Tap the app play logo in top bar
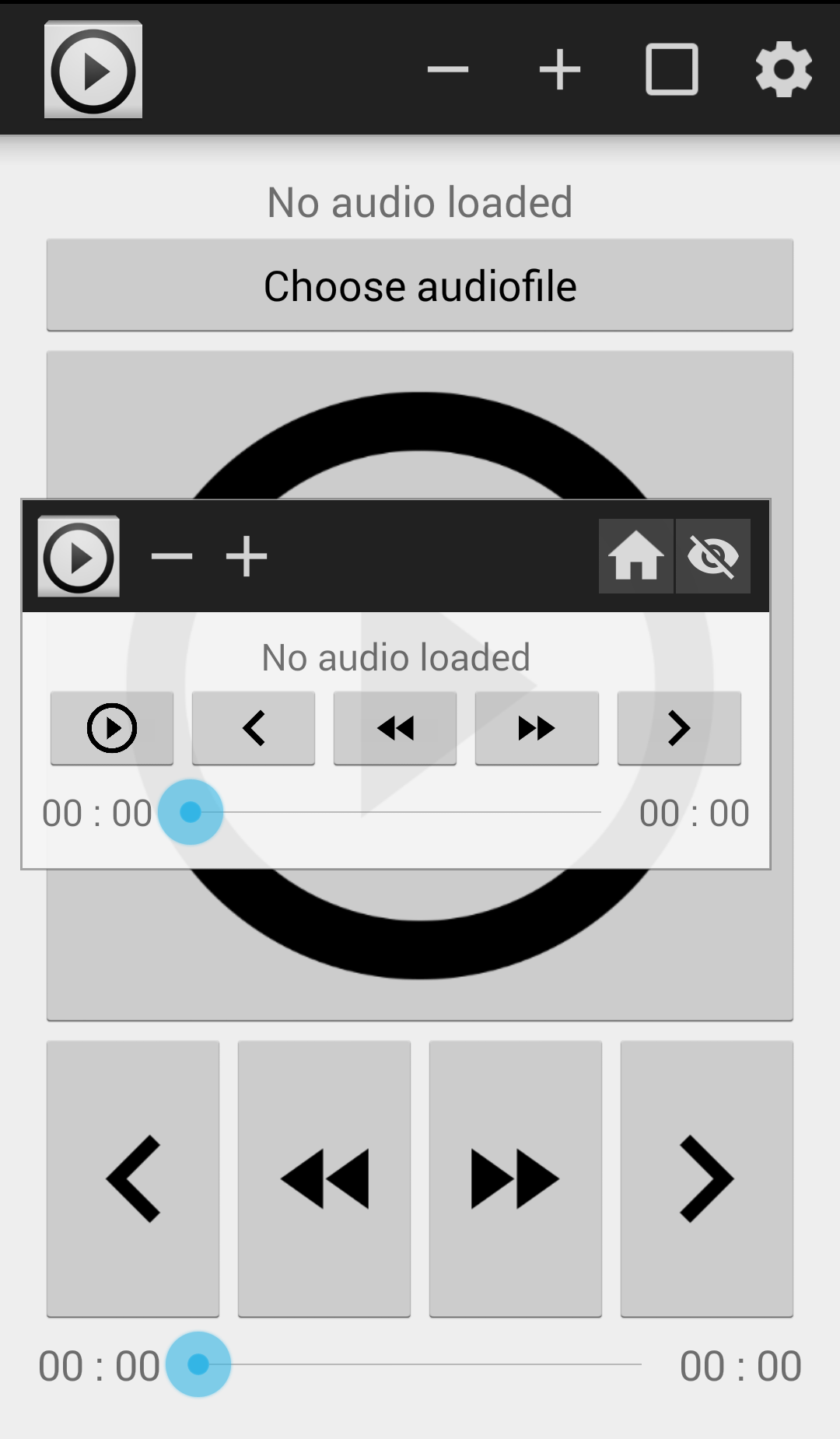Image resolution: width=840 pixels, height=1439 pixels. click(x=93, y=70)
